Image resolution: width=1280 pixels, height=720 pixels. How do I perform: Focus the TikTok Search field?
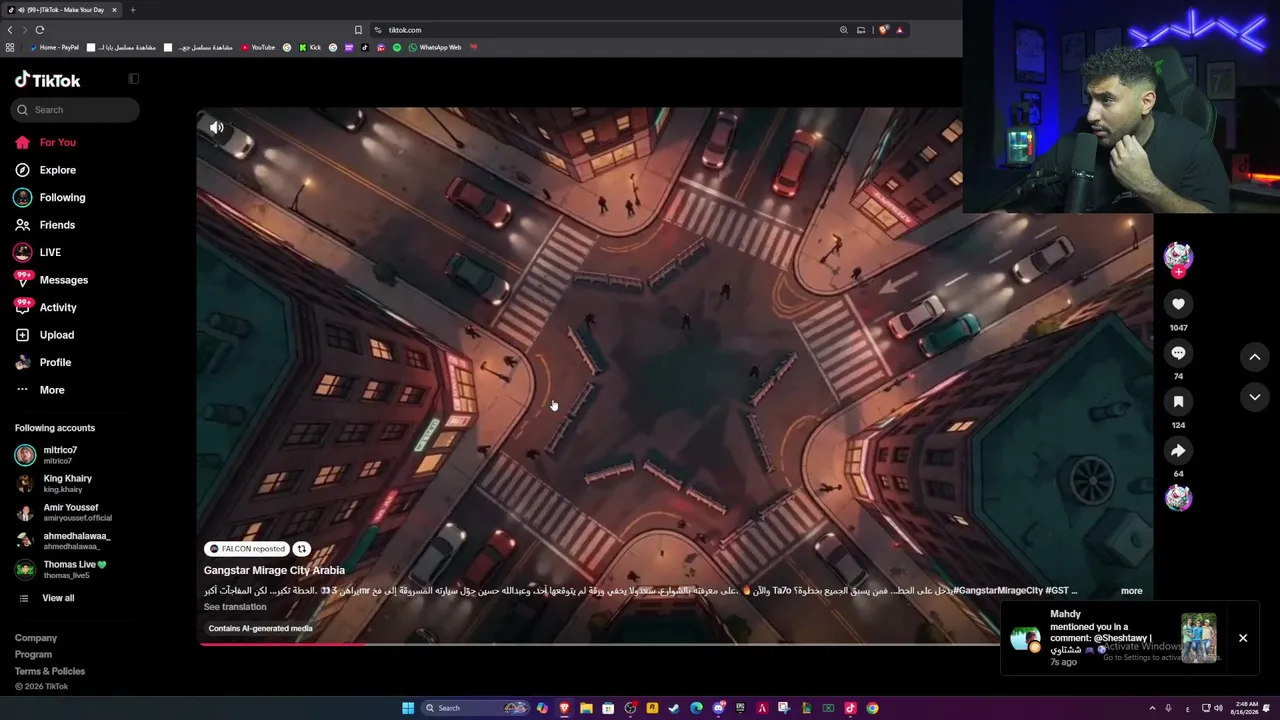(76, 110)
